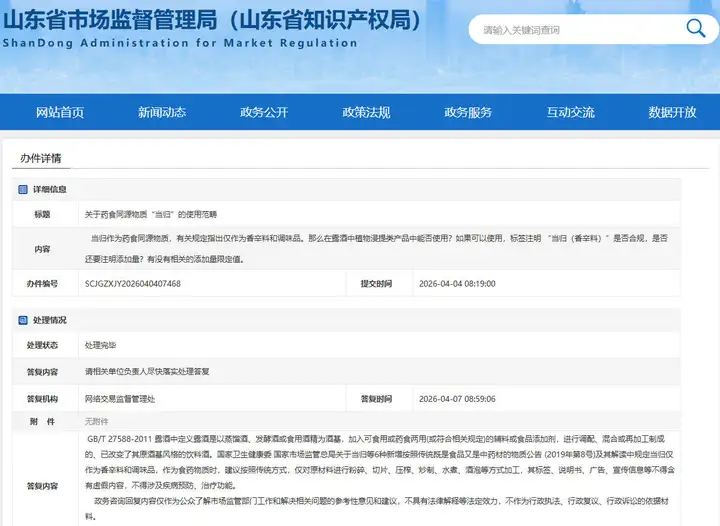The image size is (720, 526).
Task: Click the disclaimer paragraph starting 政务咨询回复内容
Action: (377, 509)
